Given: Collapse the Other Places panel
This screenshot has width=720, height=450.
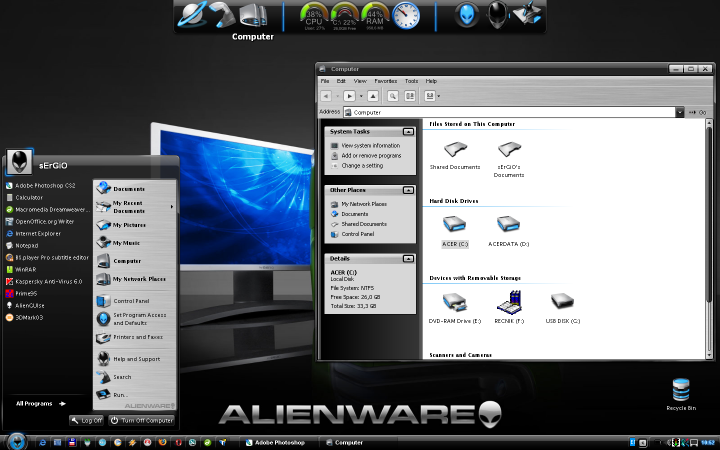Looking at the screenshot, I should click(408, 190).
